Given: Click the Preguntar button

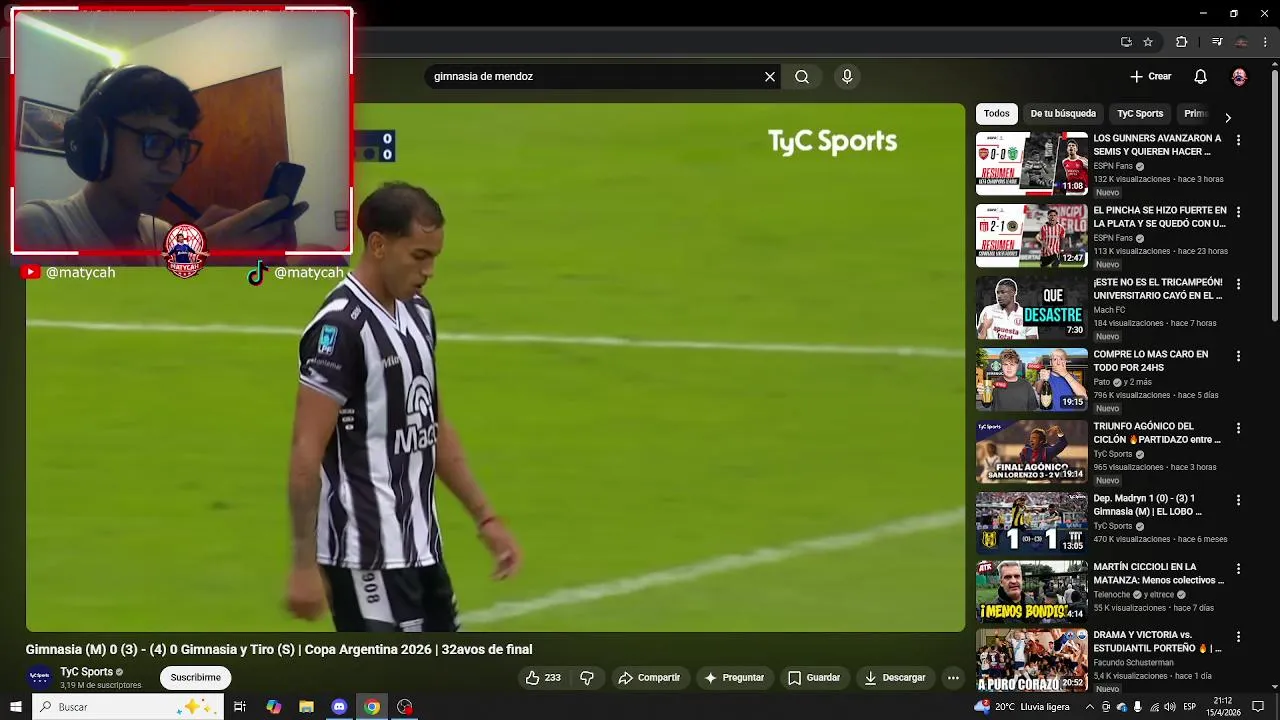Looking at the screenshot, I should click(734, 678).
